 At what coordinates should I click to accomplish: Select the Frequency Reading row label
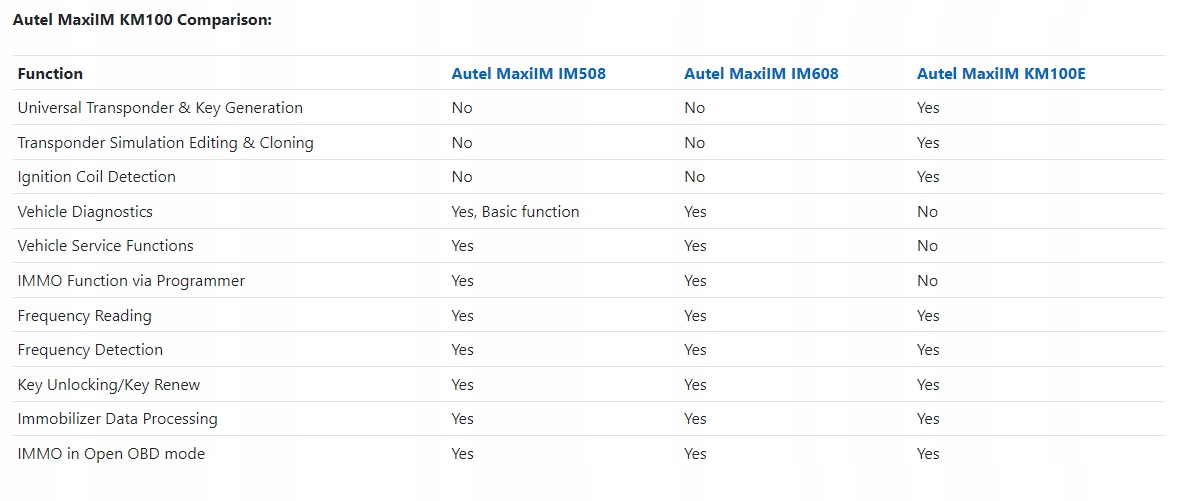[84, 316]
